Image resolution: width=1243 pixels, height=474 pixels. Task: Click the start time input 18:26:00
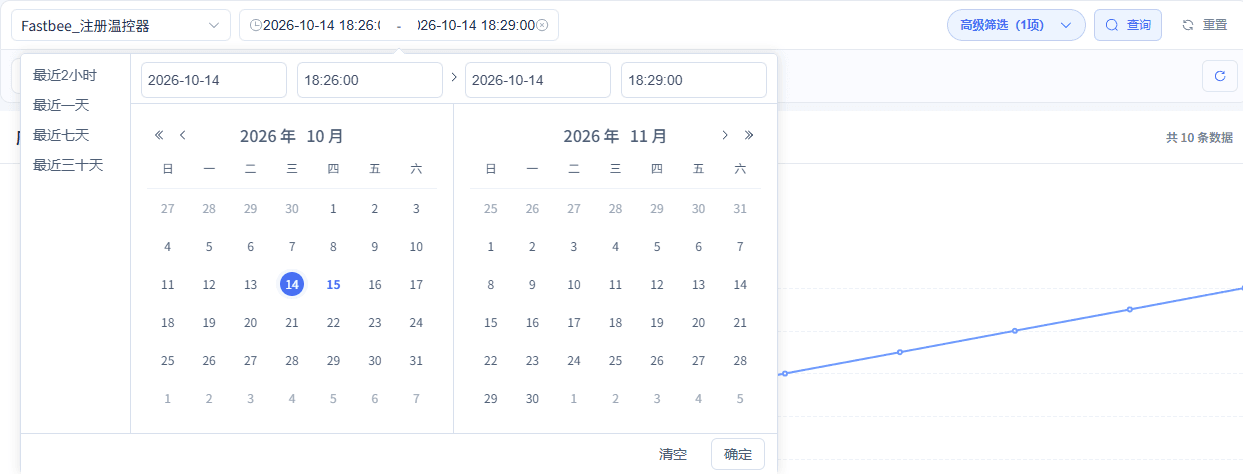[370, 80]
